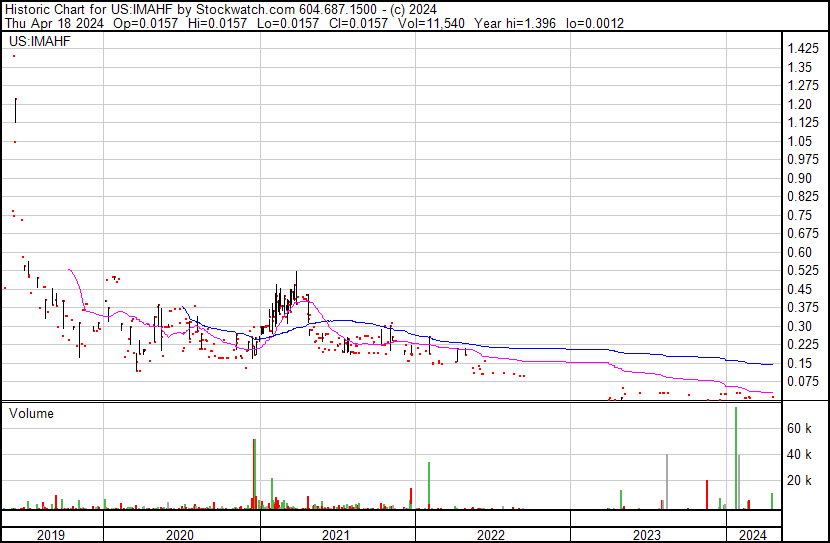Click the 0.60 price axis value

tap(799, 252)
